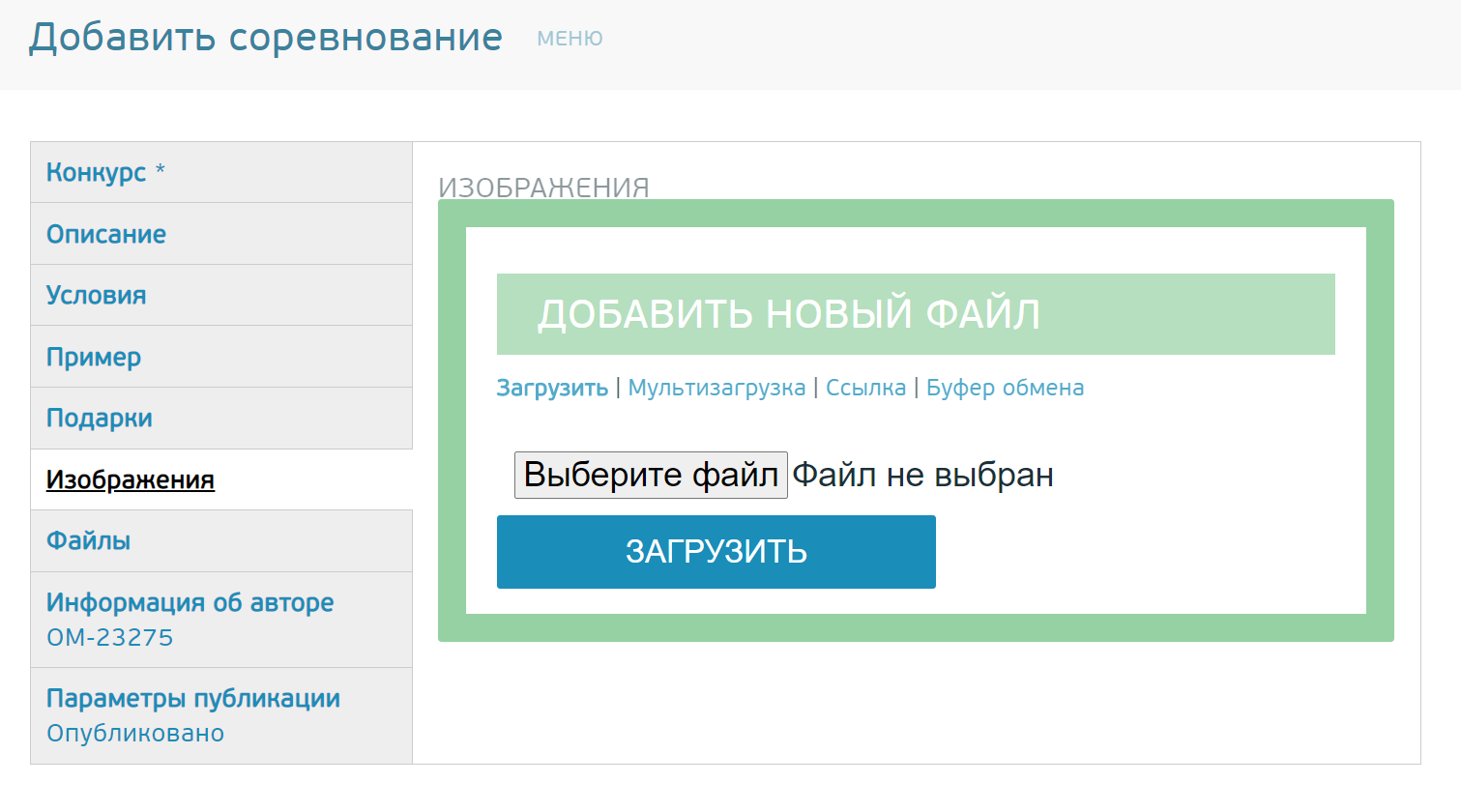Click the Загрузить upload mode link

point(552,388)
